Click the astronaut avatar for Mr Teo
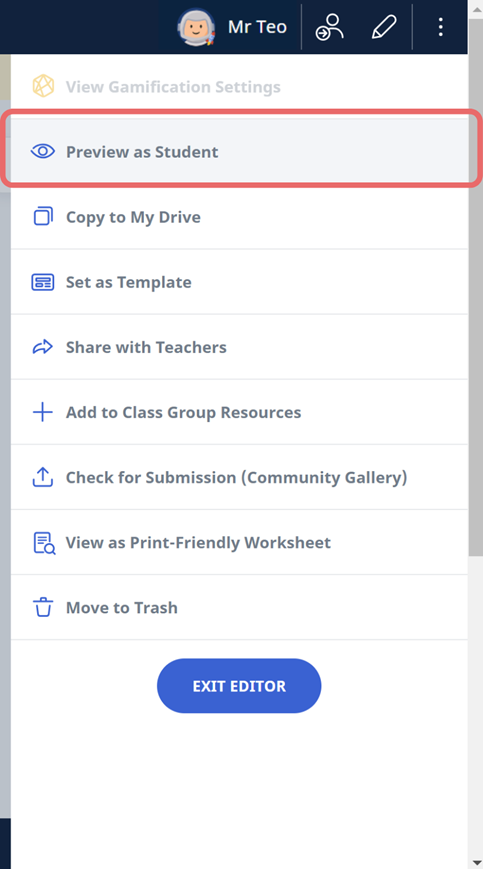 pos(197,27)
